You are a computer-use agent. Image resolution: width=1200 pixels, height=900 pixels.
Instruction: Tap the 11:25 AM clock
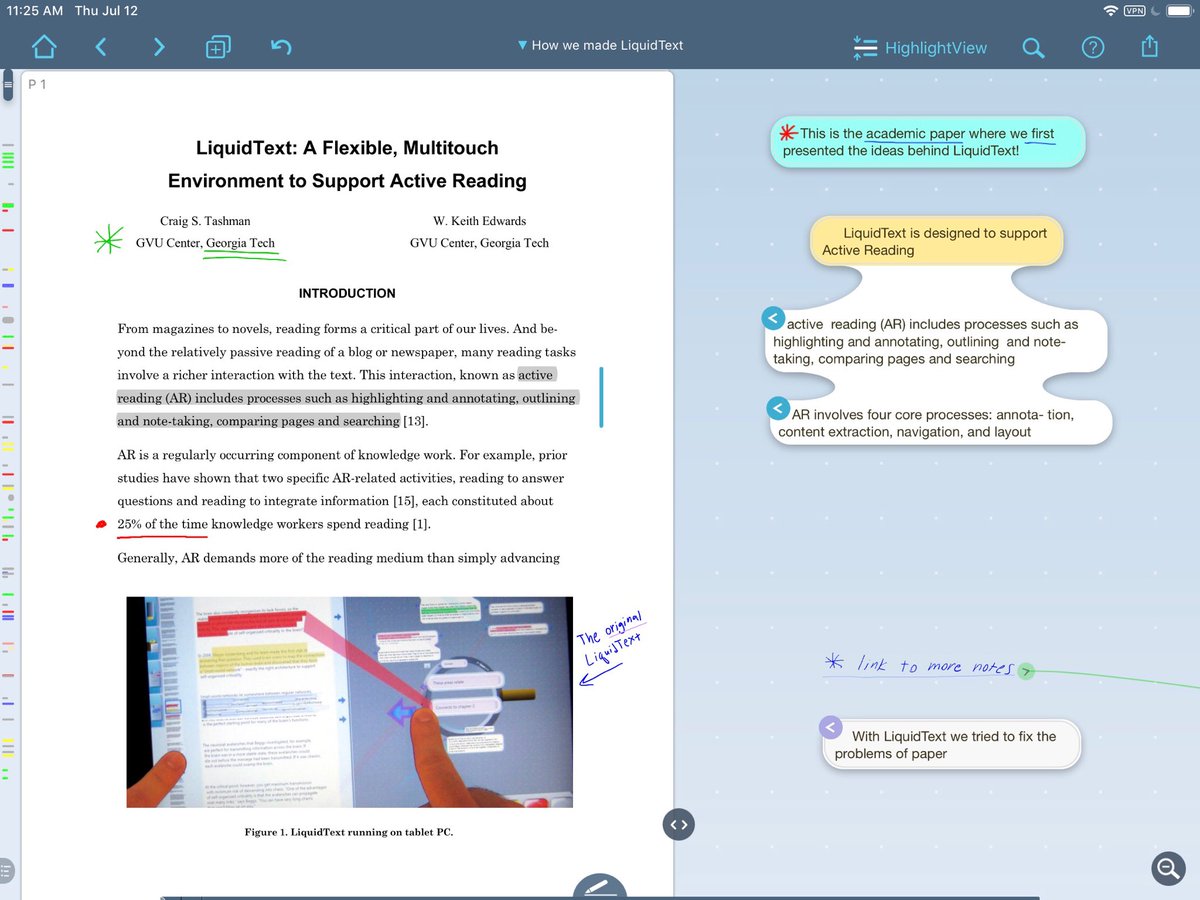point(35,11)
